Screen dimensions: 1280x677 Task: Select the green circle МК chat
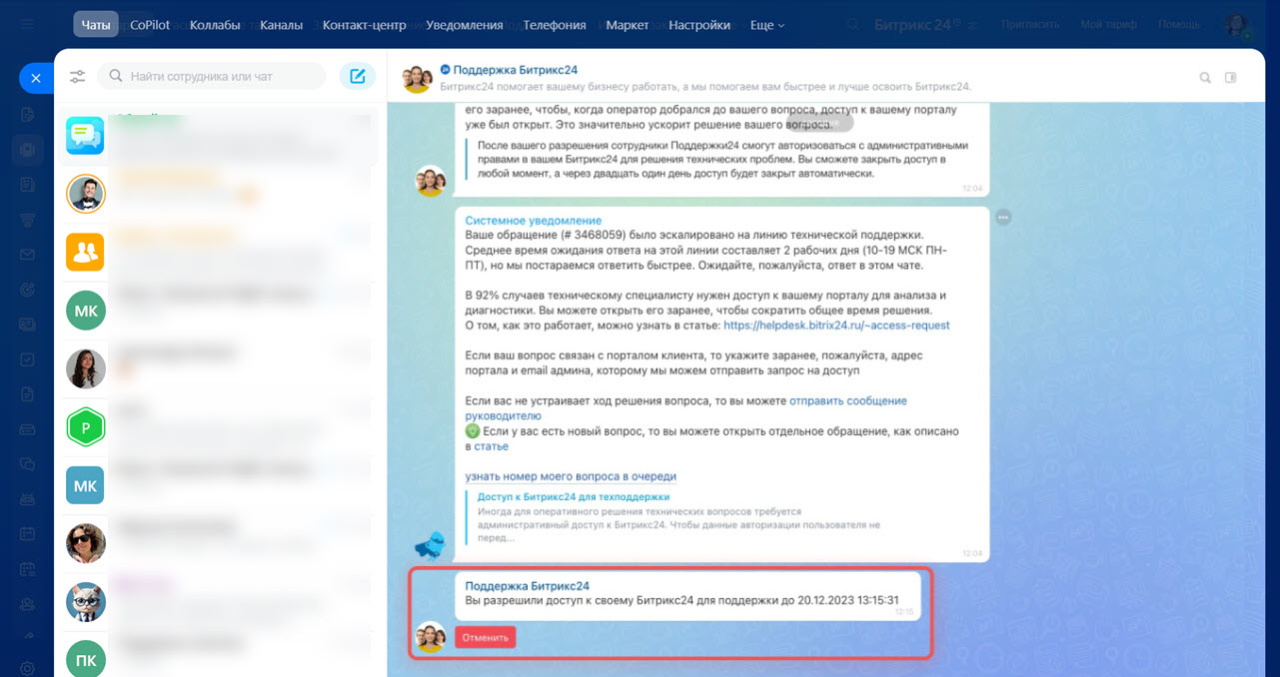pyautogui.click(x=85, y=310)
